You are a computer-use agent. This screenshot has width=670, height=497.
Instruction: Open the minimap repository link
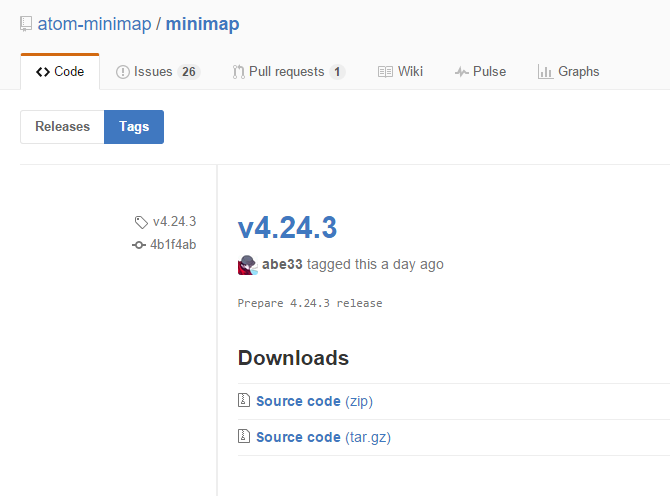pyautogui.click(x=203, y=24)
